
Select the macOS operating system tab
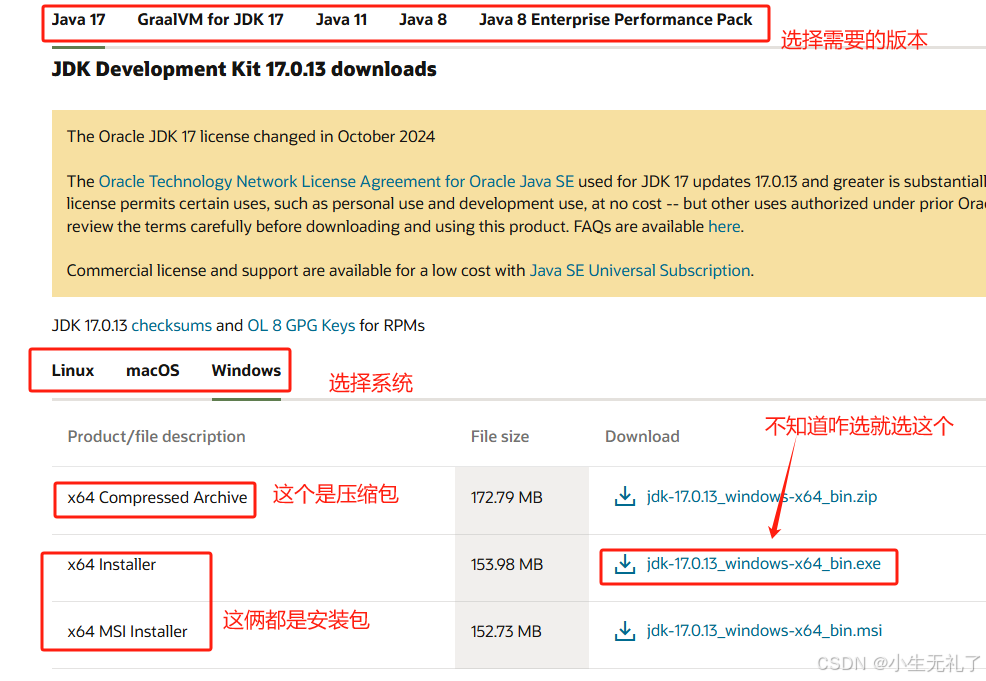pyautogui.click(x=152, y=370)
